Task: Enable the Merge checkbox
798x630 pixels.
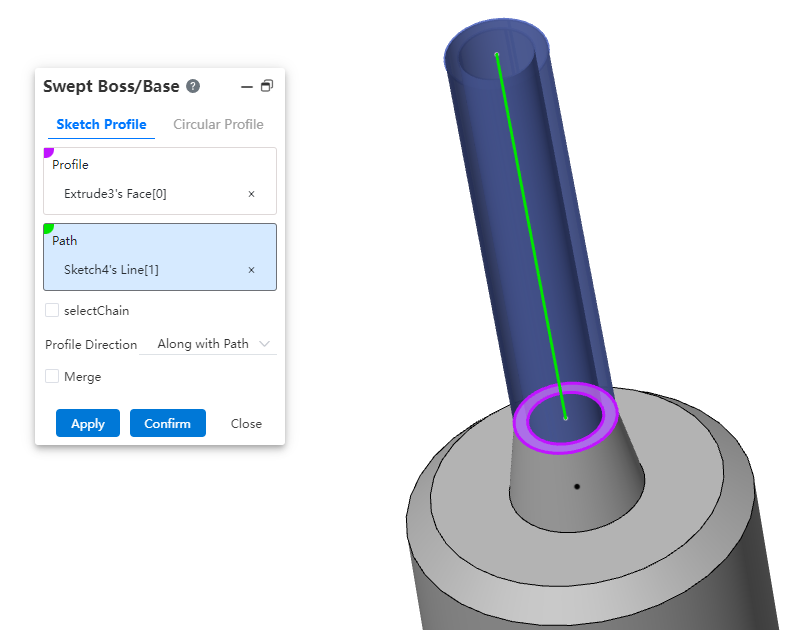Action: tap(52, 377)
